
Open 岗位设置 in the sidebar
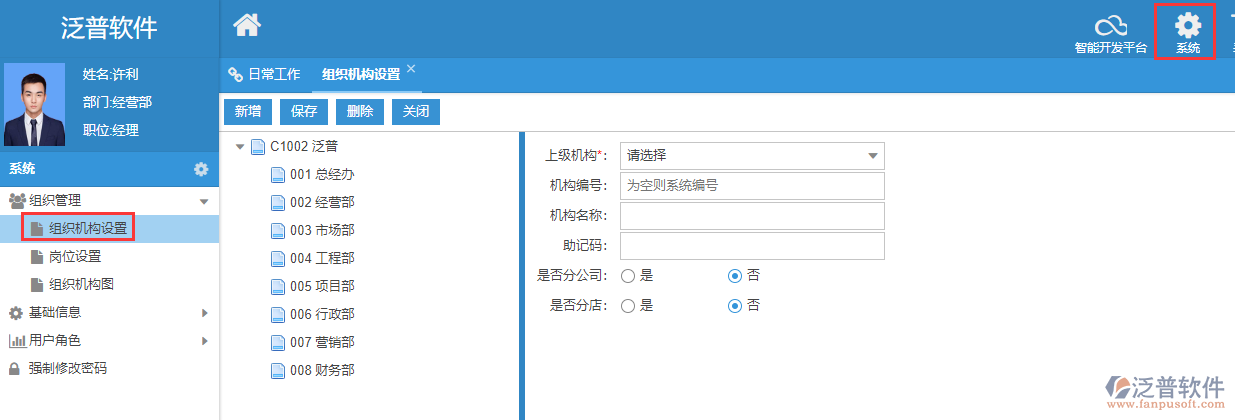pyautogui.click(x=75, y=257)
